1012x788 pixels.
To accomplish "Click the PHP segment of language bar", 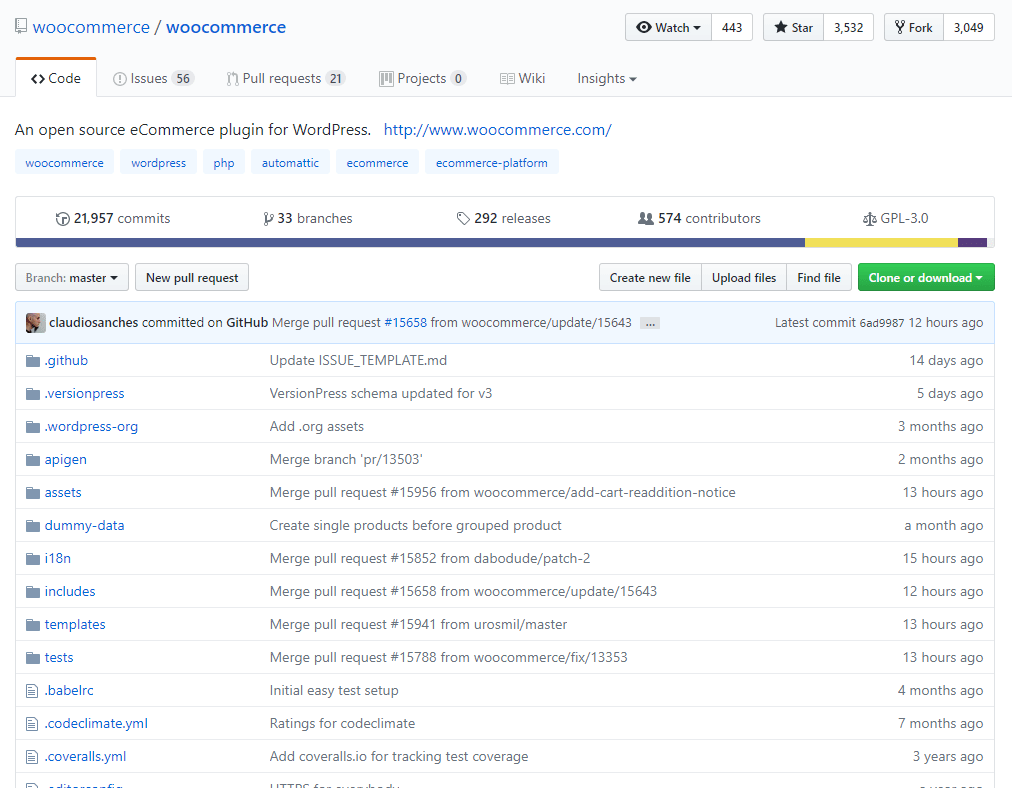I will [x=410, y=243].
